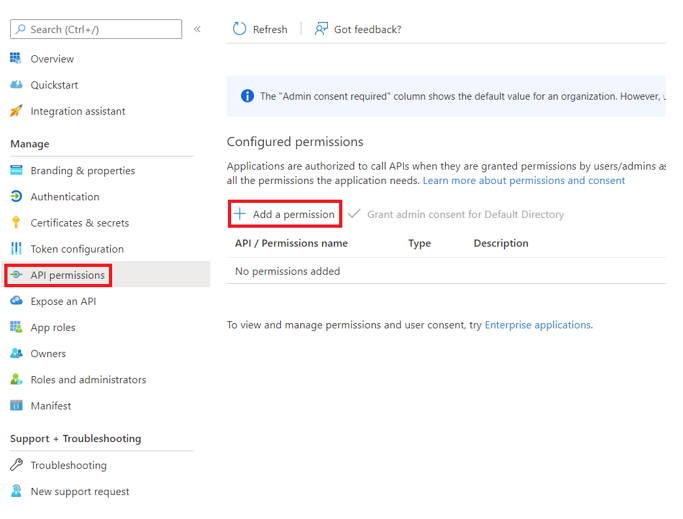Click the Authentication arrow icon
The width and height of the screenshot is (683, 519).
pos(16,197)
